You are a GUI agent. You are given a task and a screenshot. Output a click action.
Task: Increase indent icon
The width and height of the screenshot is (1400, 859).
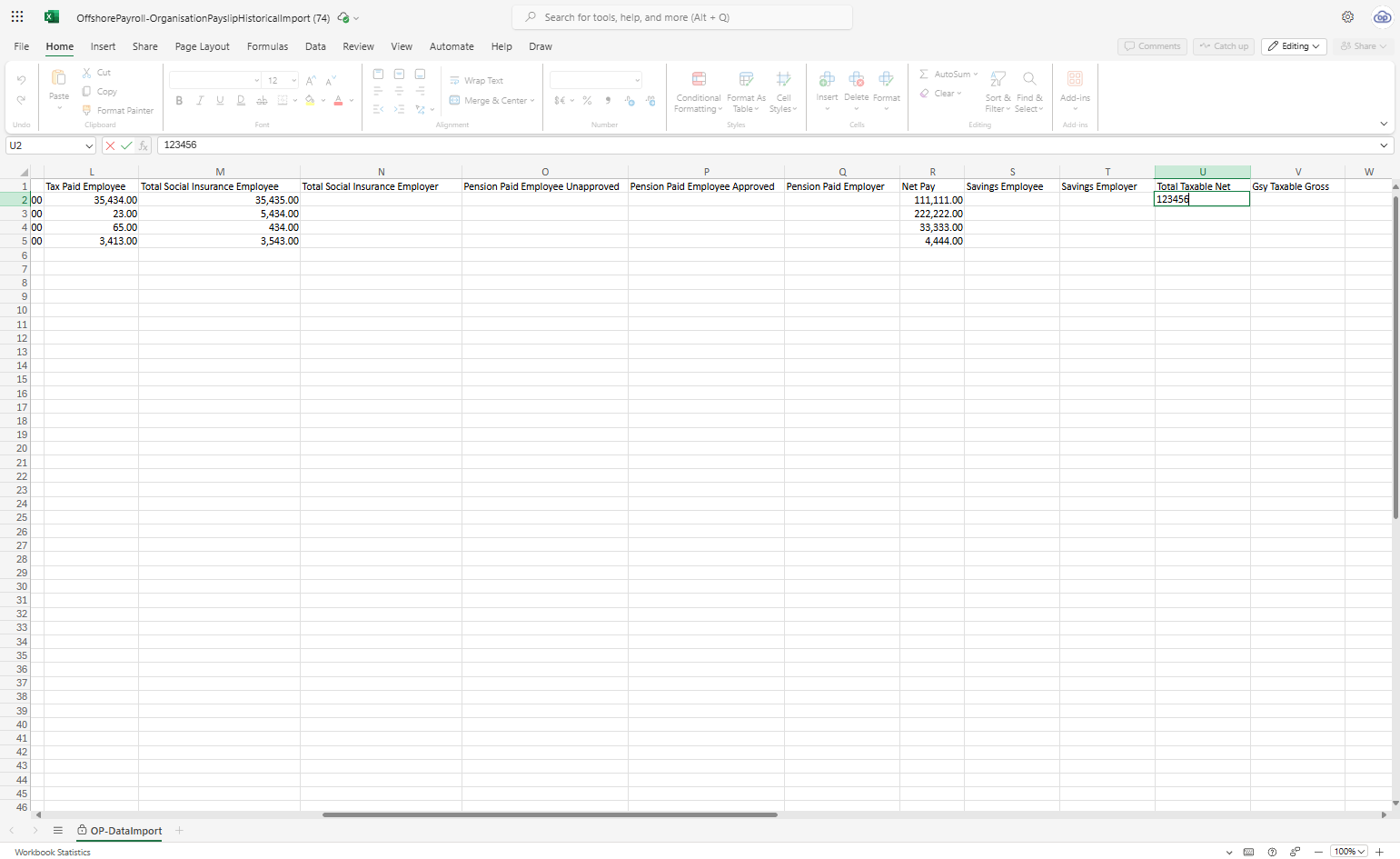(399, 109)
